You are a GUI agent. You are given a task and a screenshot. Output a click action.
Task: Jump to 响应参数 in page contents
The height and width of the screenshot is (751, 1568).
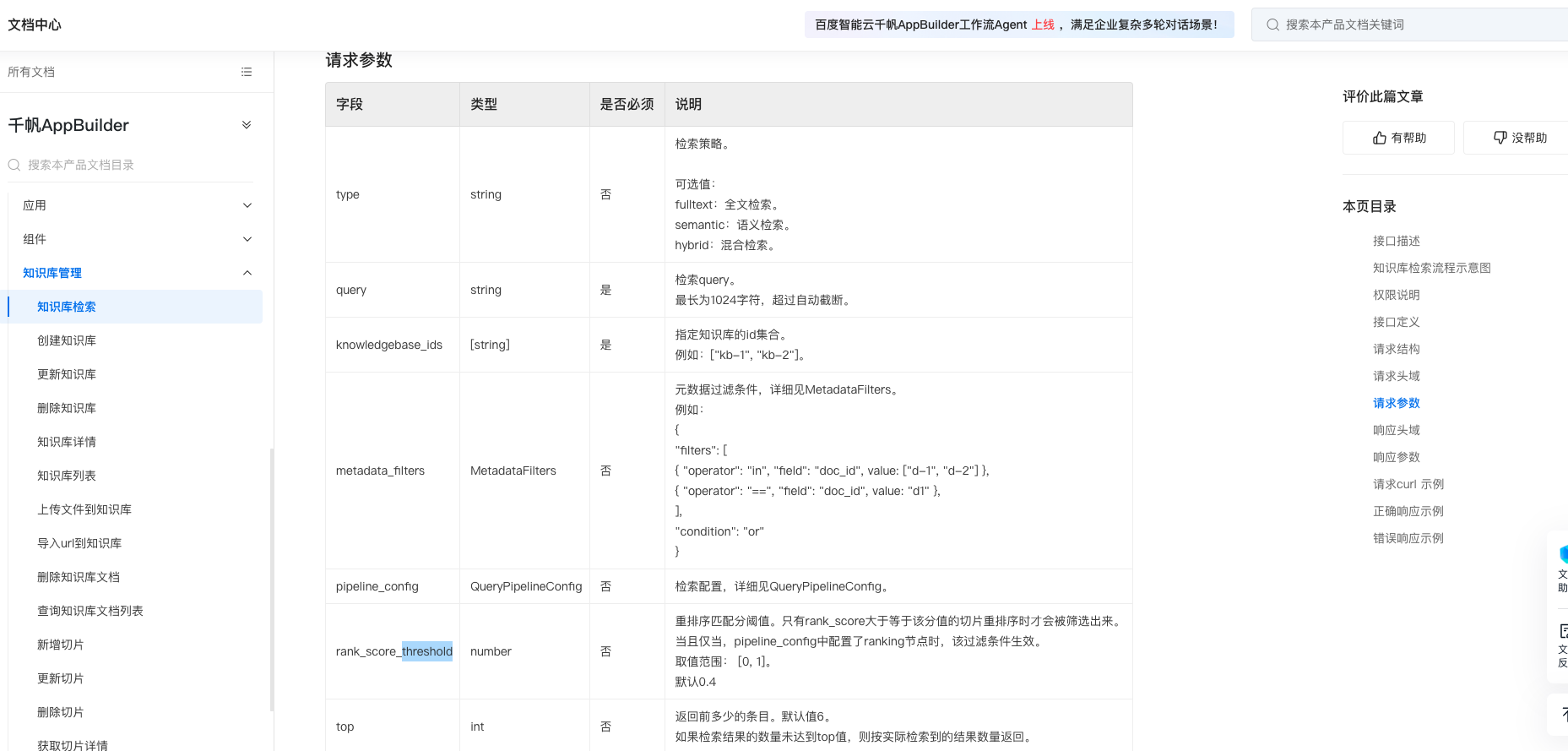tap(1397, 457)
